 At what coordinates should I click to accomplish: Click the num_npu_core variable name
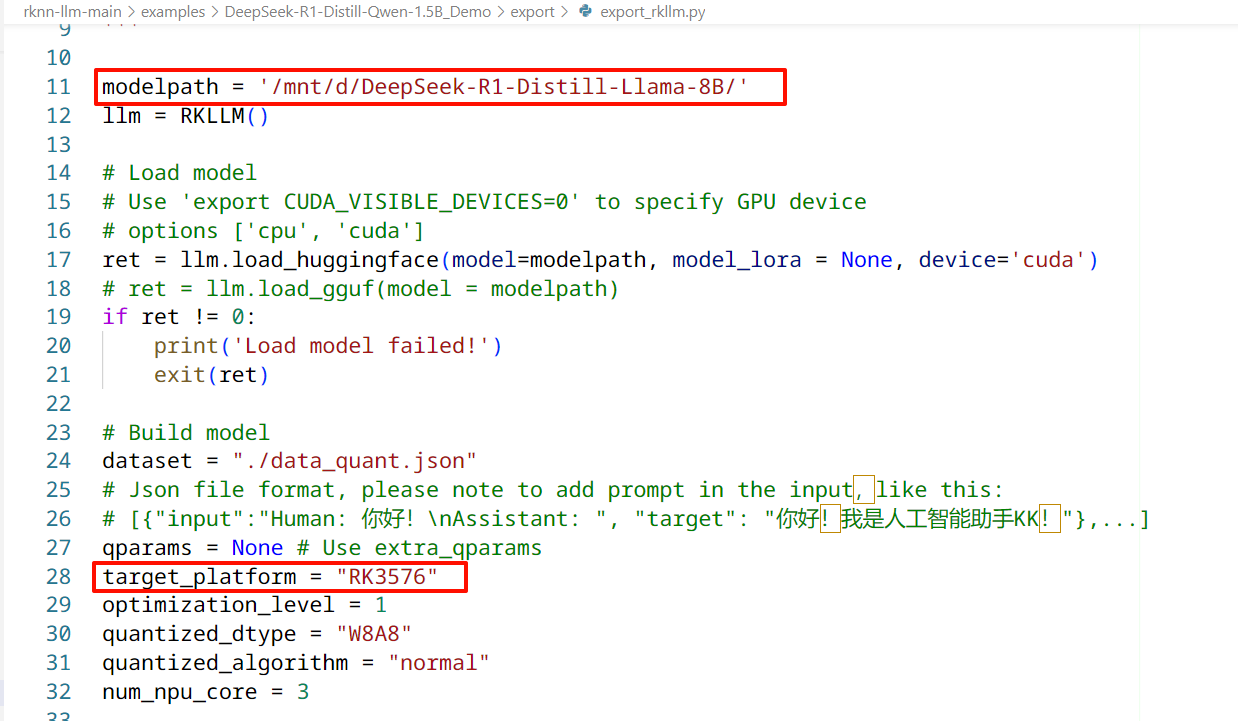click(180, 692)
